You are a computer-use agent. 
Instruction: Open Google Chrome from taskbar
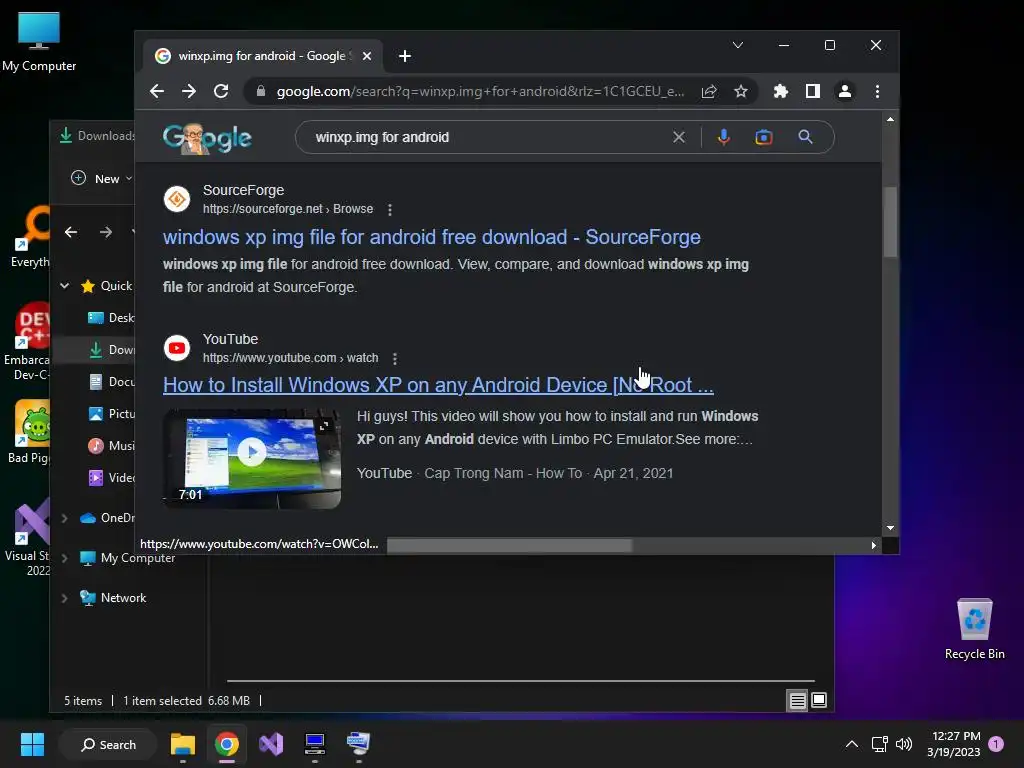click(227, 744)
